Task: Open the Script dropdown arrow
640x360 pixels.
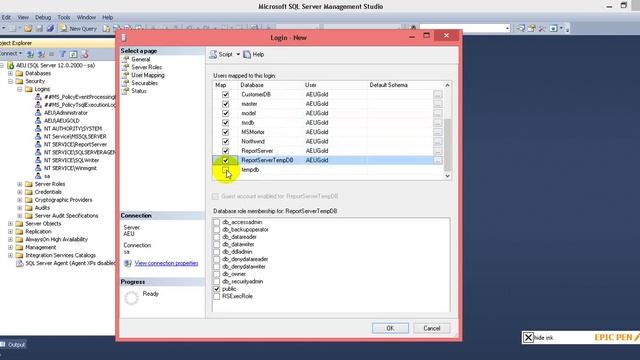Action: click(x=238, y=54)
